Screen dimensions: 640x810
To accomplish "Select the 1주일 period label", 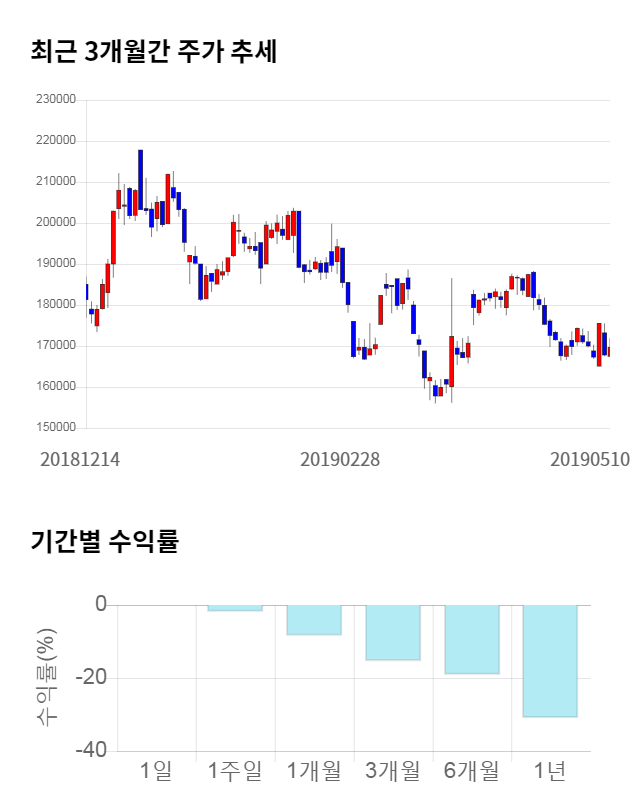I will [x=235, y=771].
